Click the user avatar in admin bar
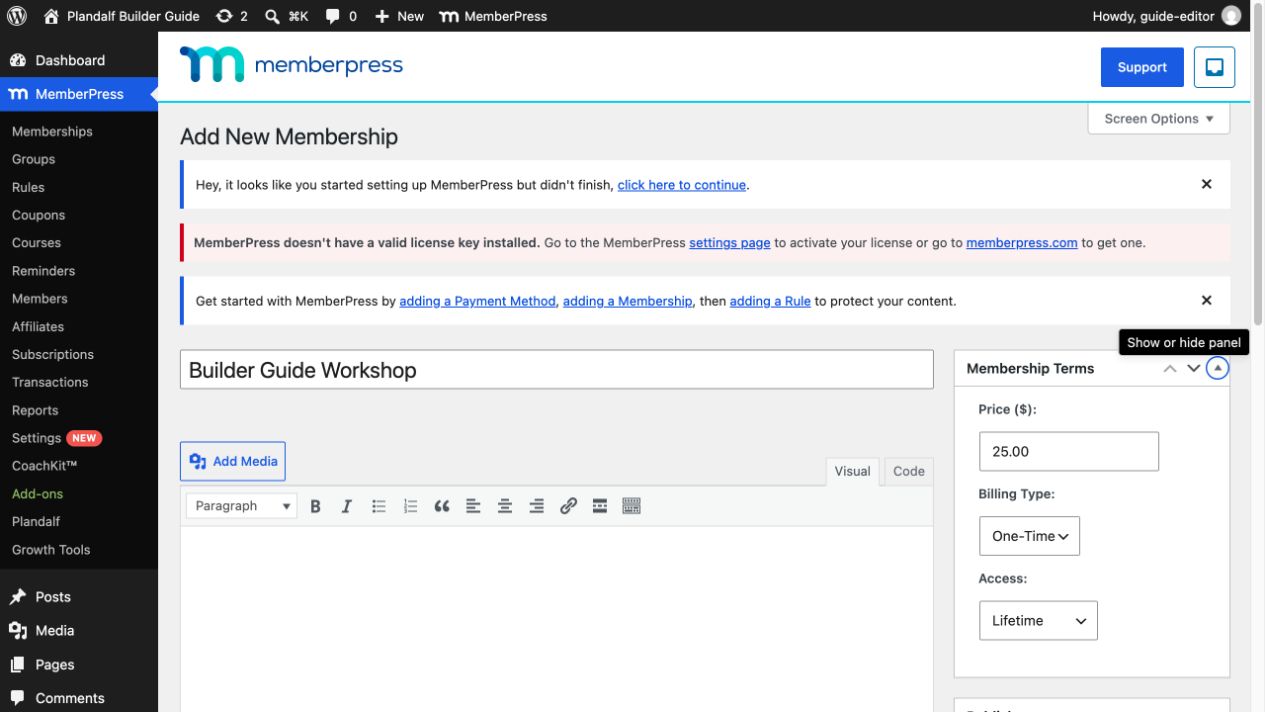Image resolution: width=1265 pixels, height=712 pixels. tap(1232, 16)
